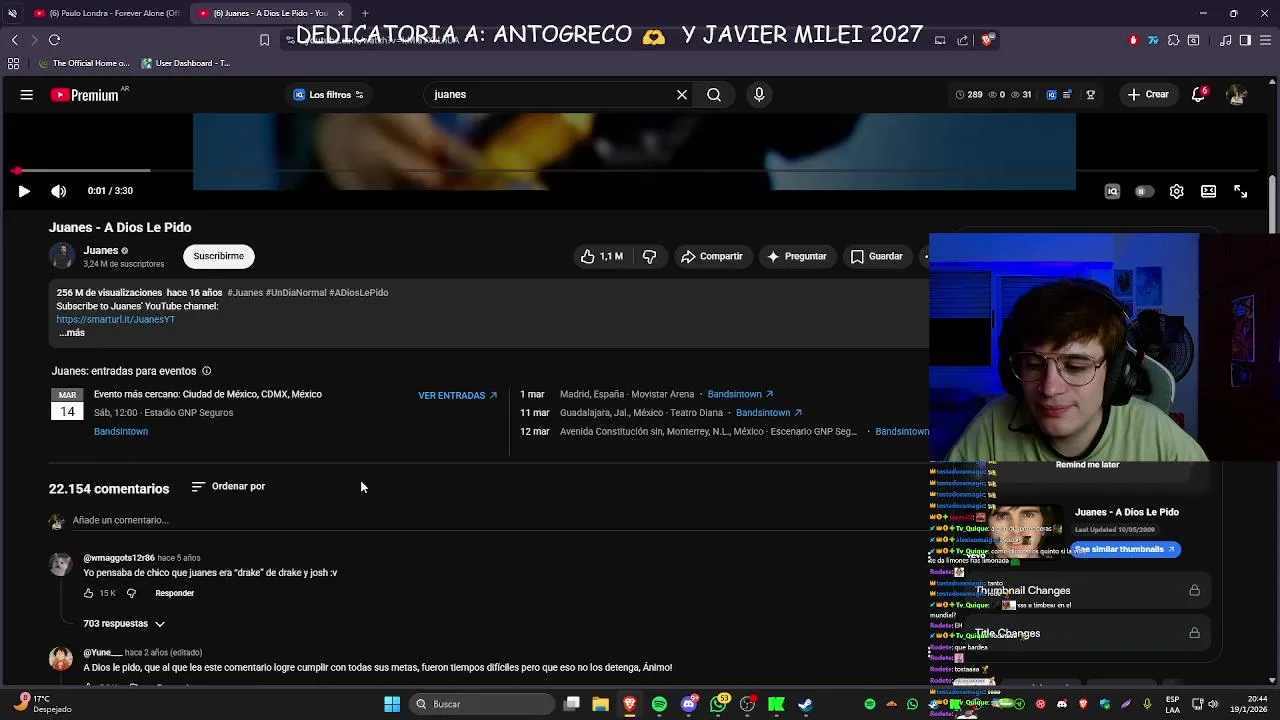Clear the search query text

[682, 94]
